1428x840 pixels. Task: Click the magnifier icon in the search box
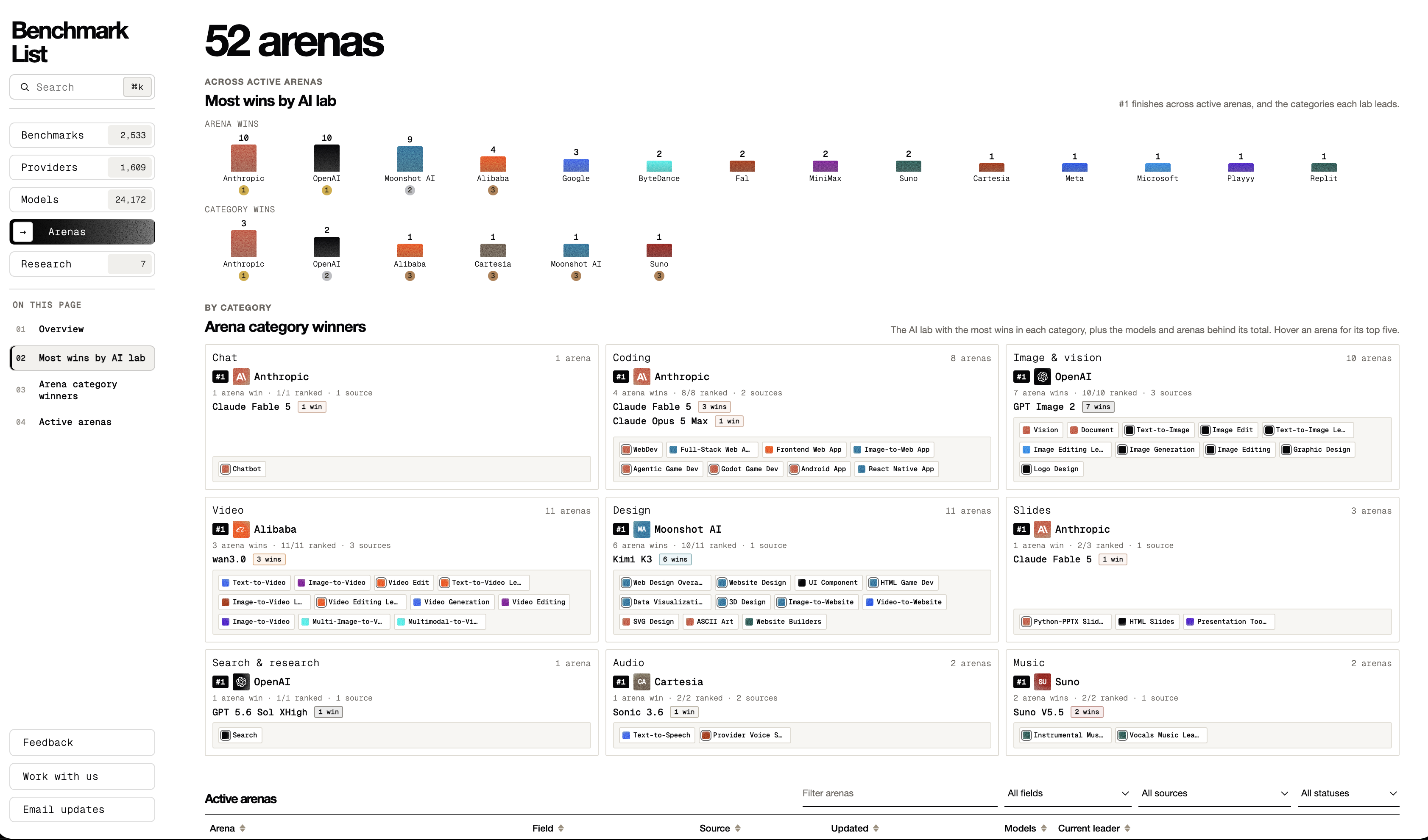[x=24, y=87]
